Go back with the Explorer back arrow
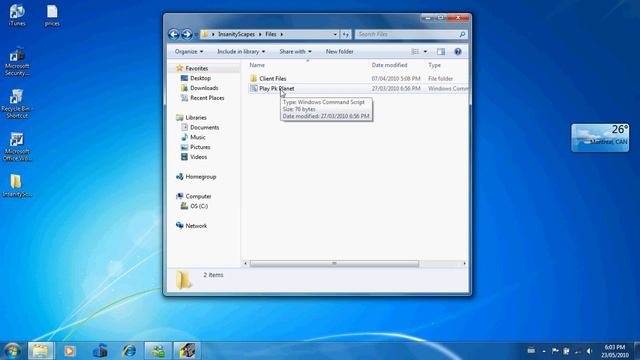640x360 pixels. point(174,34)
